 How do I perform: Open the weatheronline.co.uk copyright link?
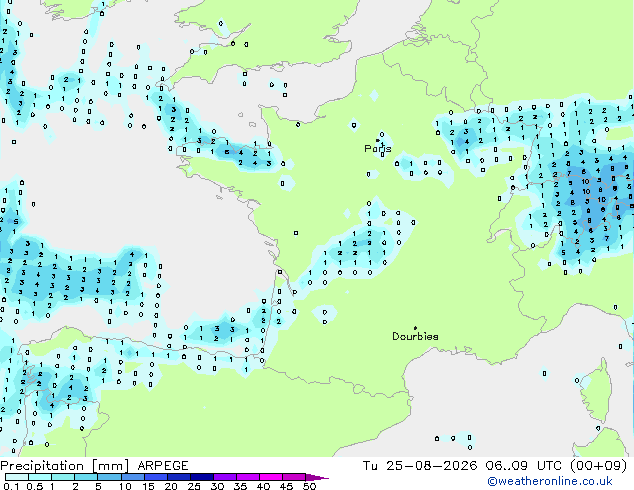[550, 481]
